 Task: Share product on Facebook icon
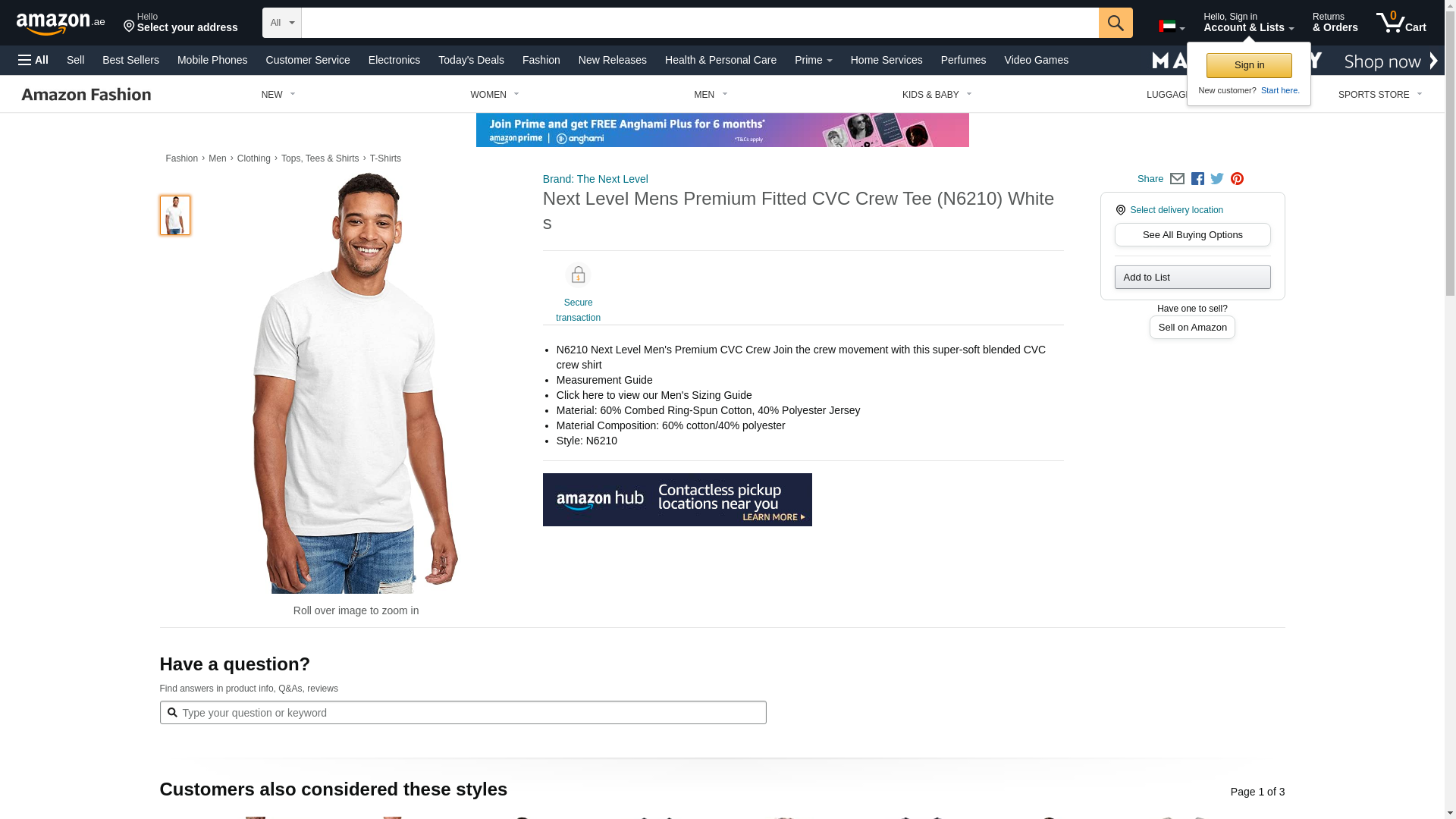click(x=1197, y=179)
